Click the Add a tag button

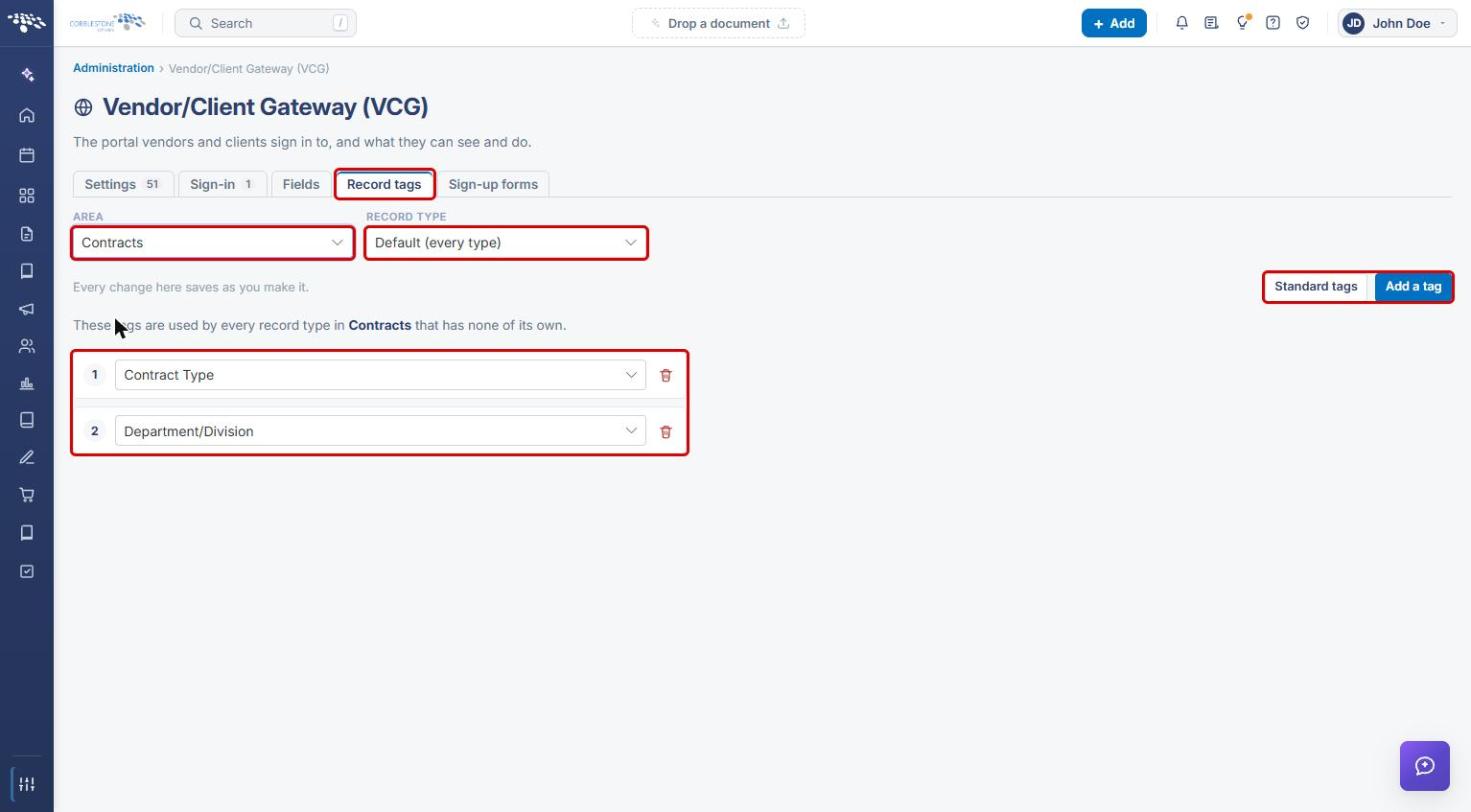pos(1413,287)
